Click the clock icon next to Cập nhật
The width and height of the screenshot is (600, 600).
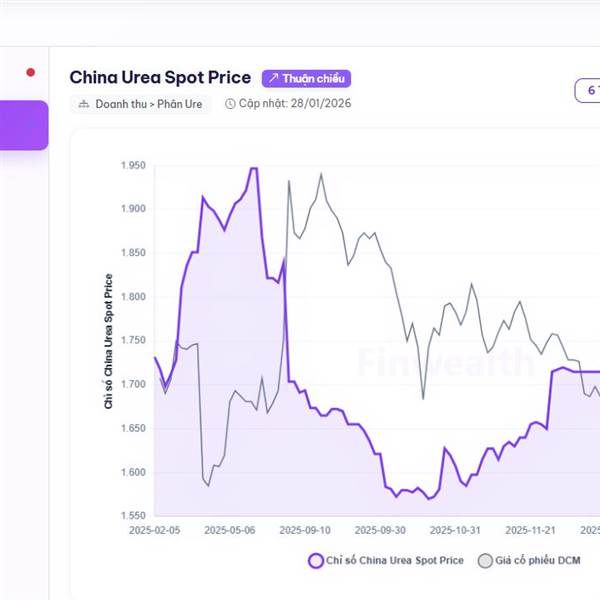click(230, 104)
